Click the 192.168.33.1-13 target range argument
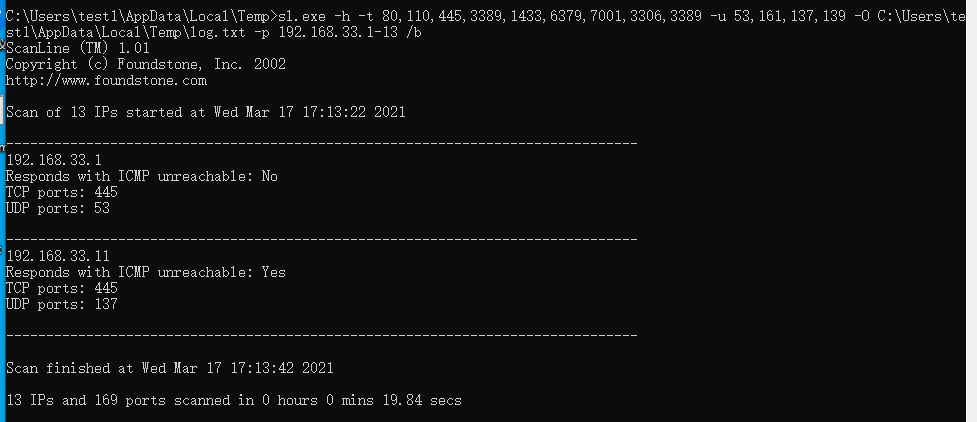This screenshot has width=977, height=422. (x=338, y=32)
